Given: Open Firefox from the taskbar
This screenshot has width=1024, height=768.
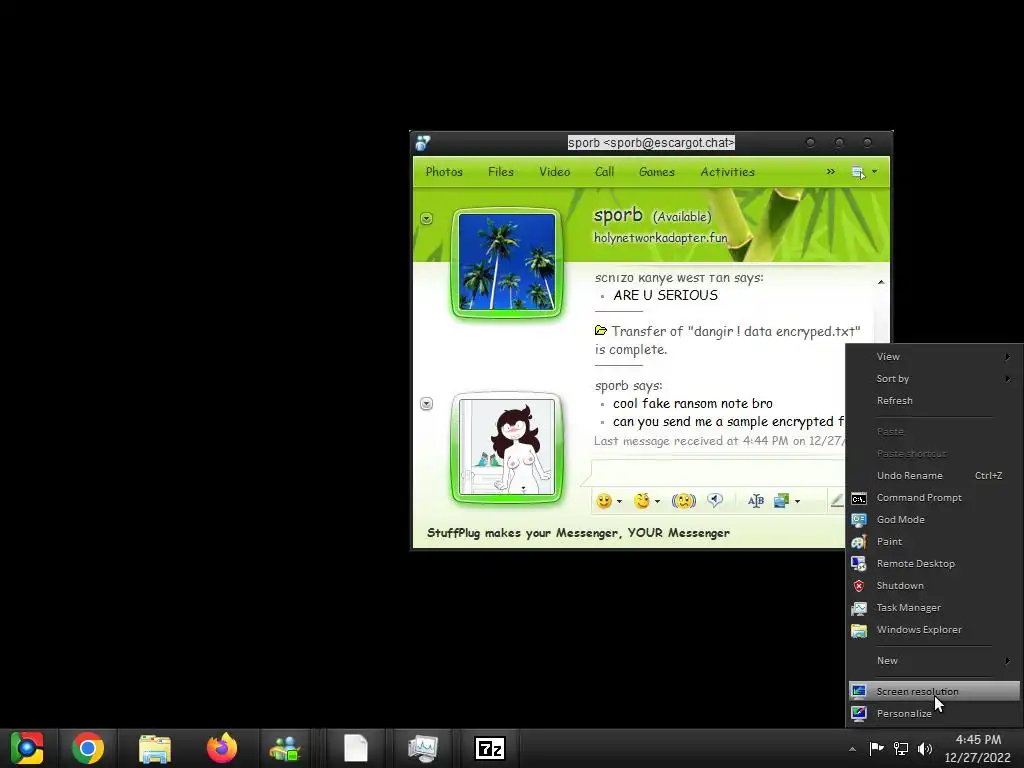Looking at the screenshot, I should (x=222, y=748).
